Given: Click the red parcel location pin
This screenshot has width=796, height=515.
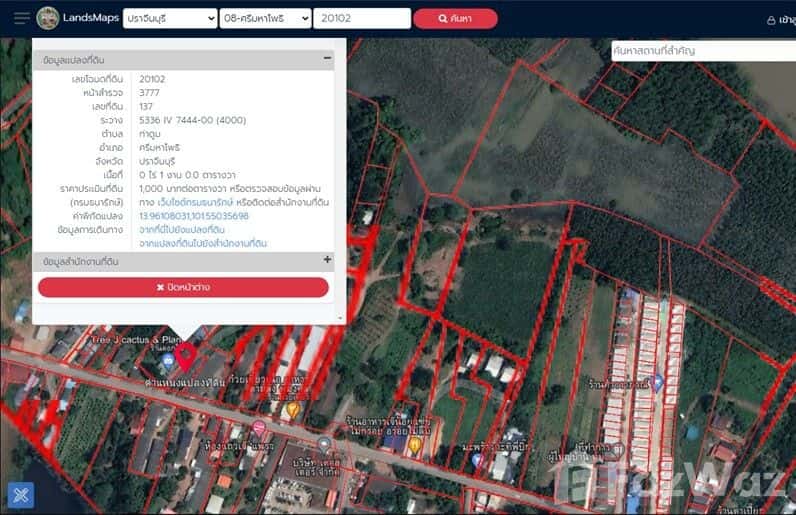Looking at the screenshot, I should click(x=187, y=358).
